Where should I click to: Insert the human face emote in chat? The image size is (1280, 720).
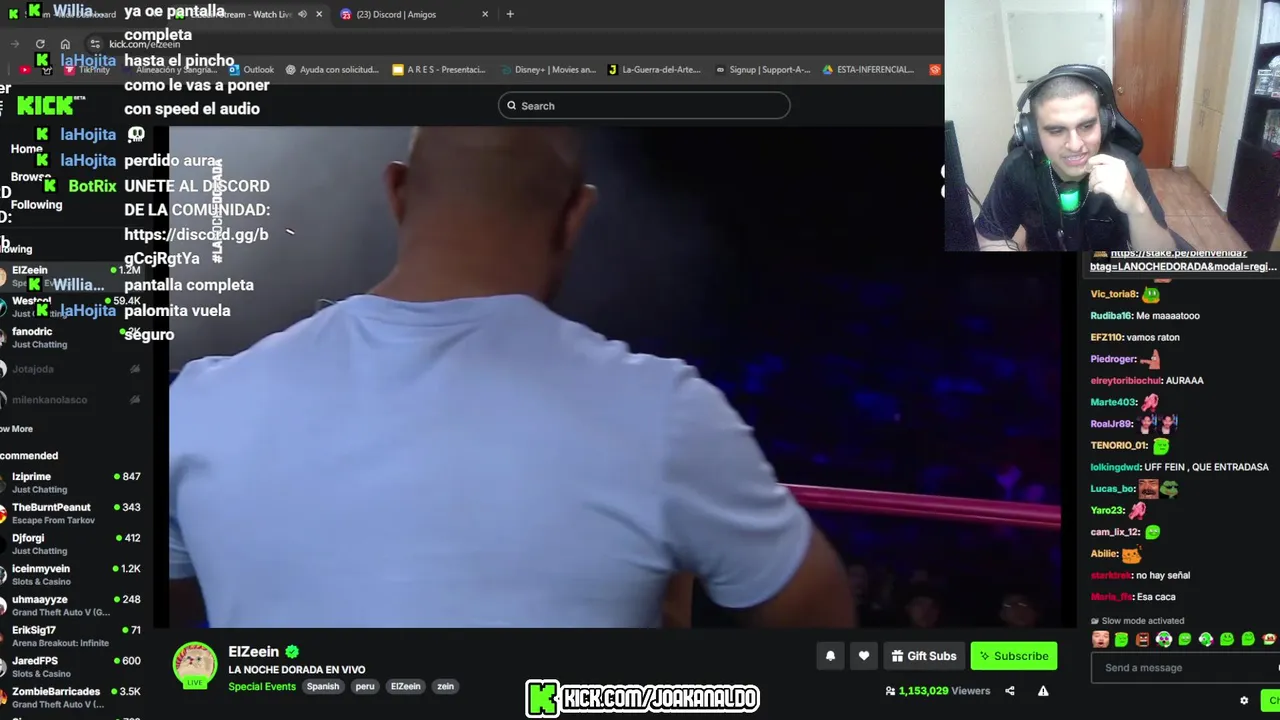coord(1101,640)
